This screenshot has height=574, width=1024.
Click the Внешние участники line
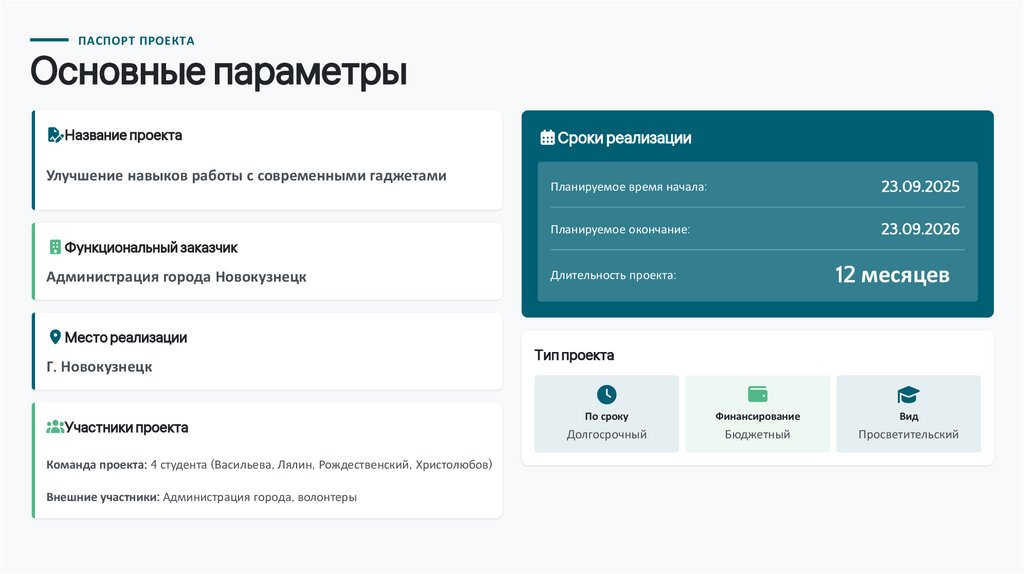point(201,497)
